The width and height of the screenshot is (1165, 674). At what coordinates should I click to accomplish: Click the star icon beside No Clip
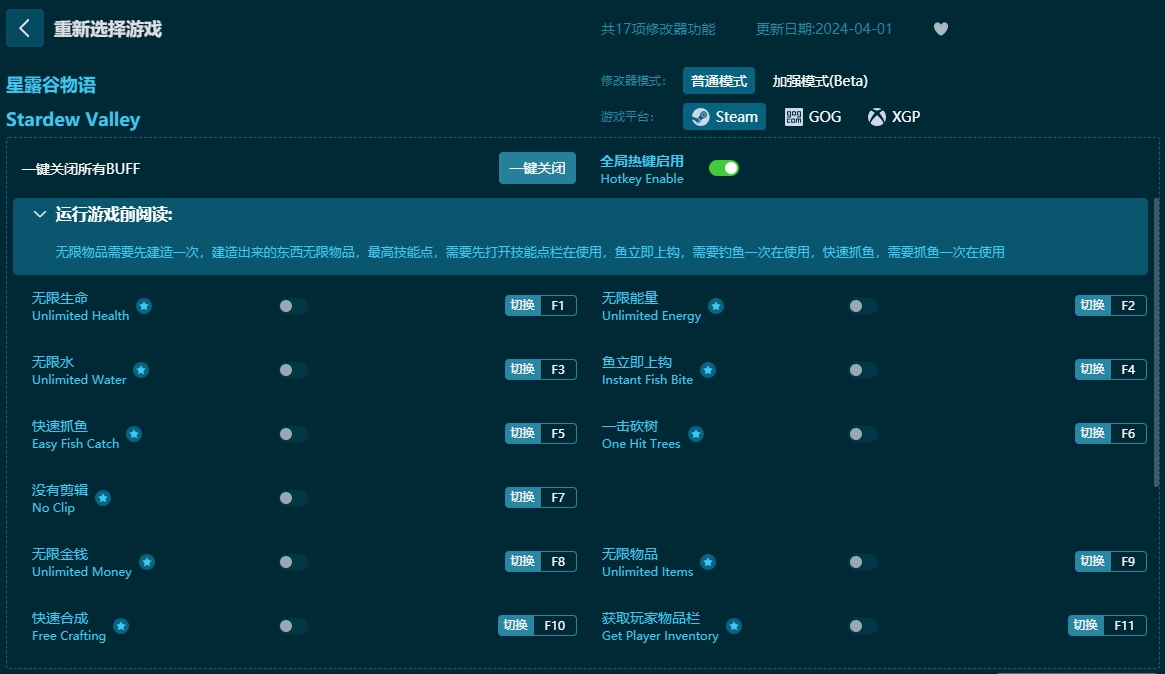click(x=102, y=499)
